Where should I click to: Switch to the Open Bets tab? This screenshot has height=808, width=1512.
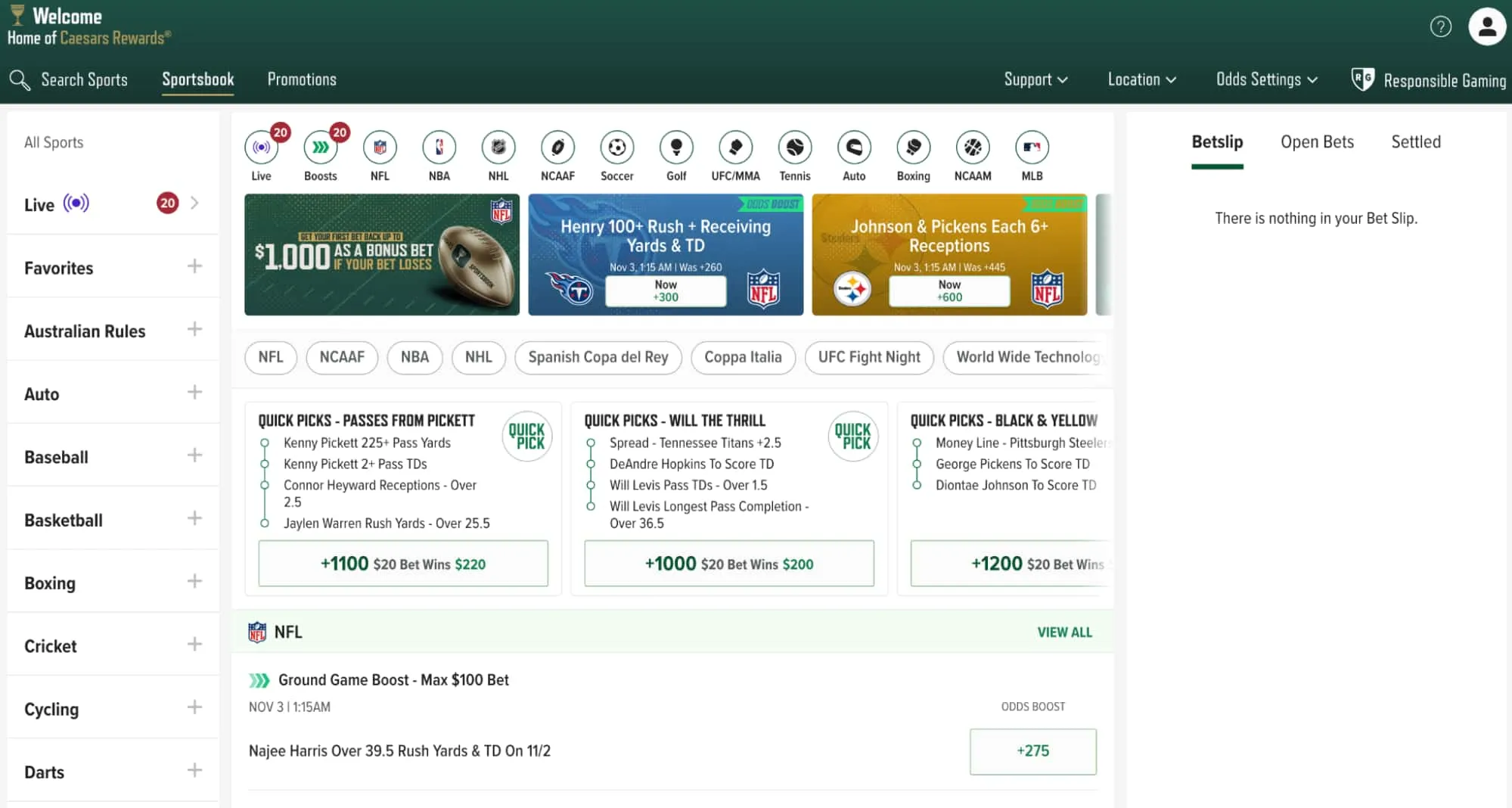pos(1317,142)
